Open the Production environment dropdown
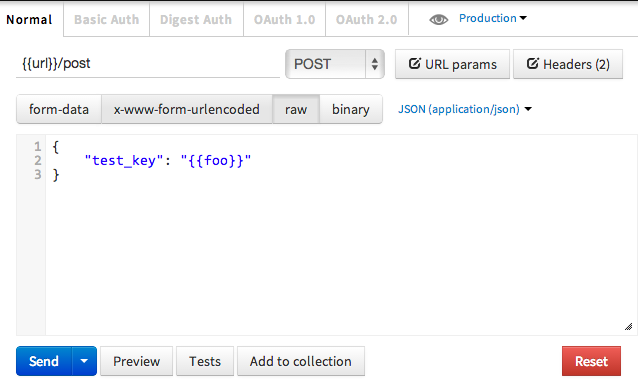The image size is (638, 386). 493,18
